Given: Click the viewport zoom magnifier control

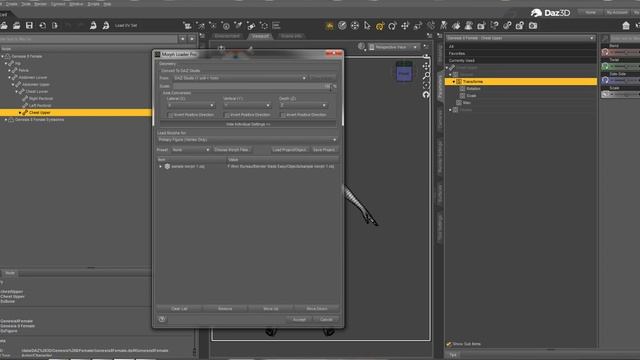Looking at the screenshot, I should (426, 76).
